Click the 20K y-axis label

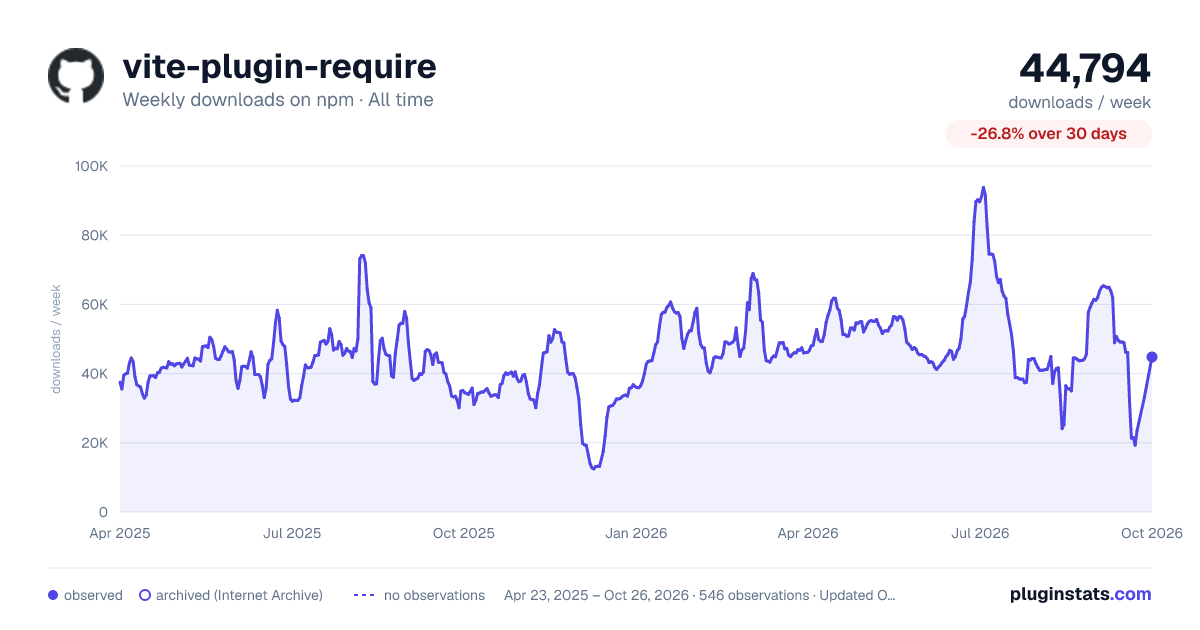click(x=95, y=442)
